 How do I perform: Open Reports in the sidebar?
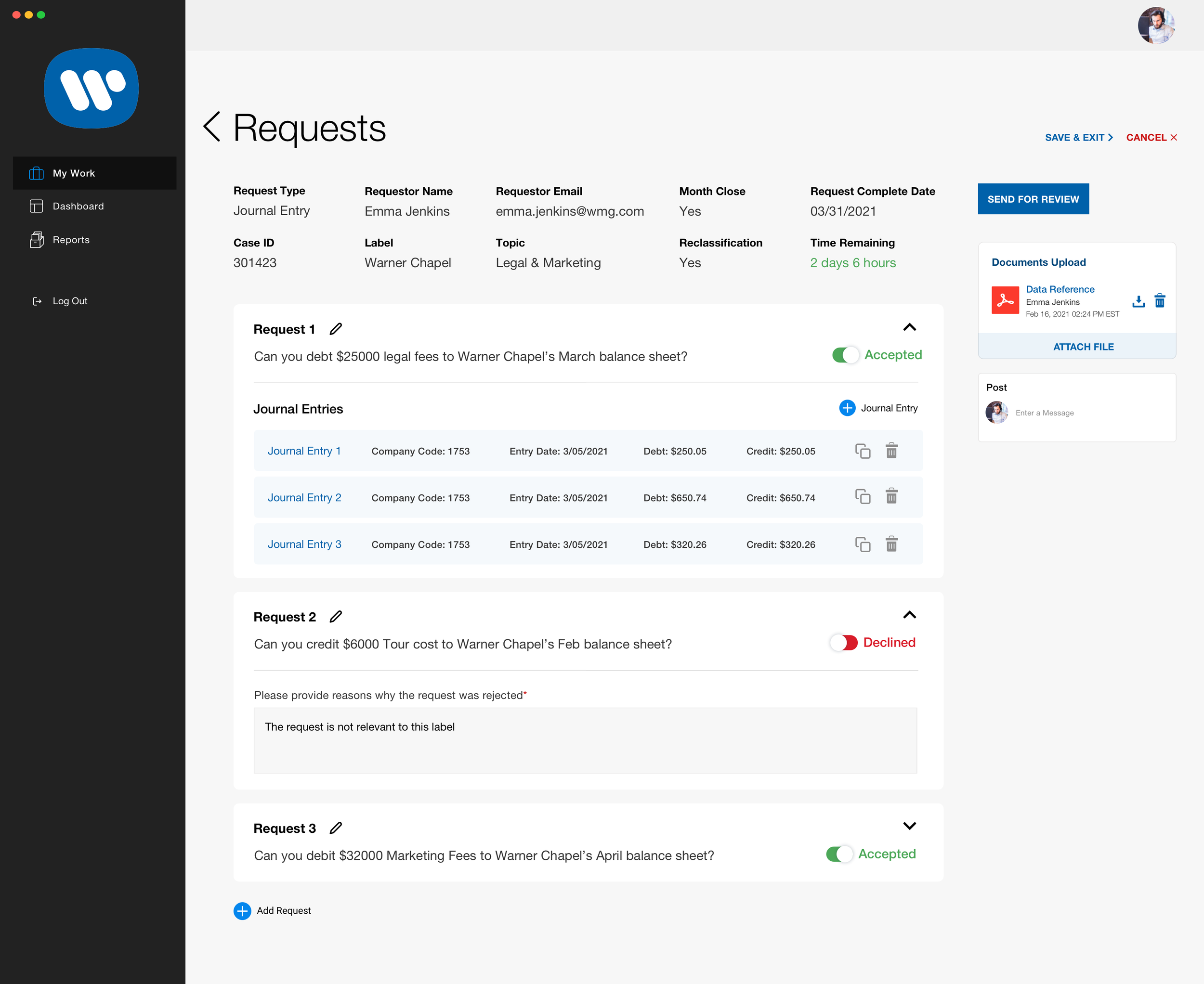click(71, 240)
